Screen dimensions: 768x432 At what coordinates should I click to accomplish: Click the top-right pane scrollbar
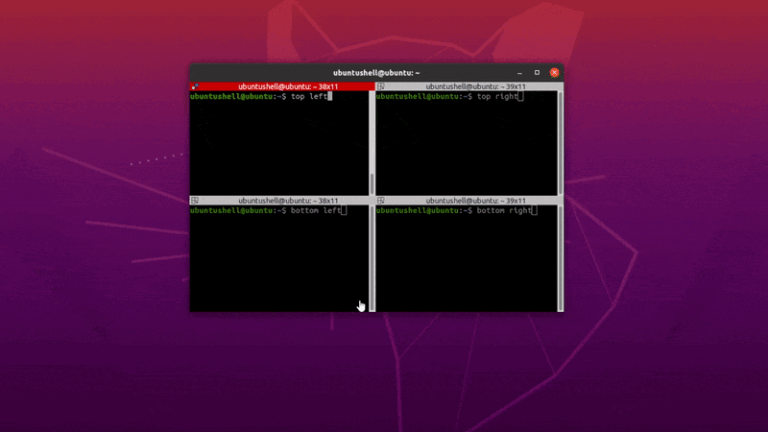560,140
